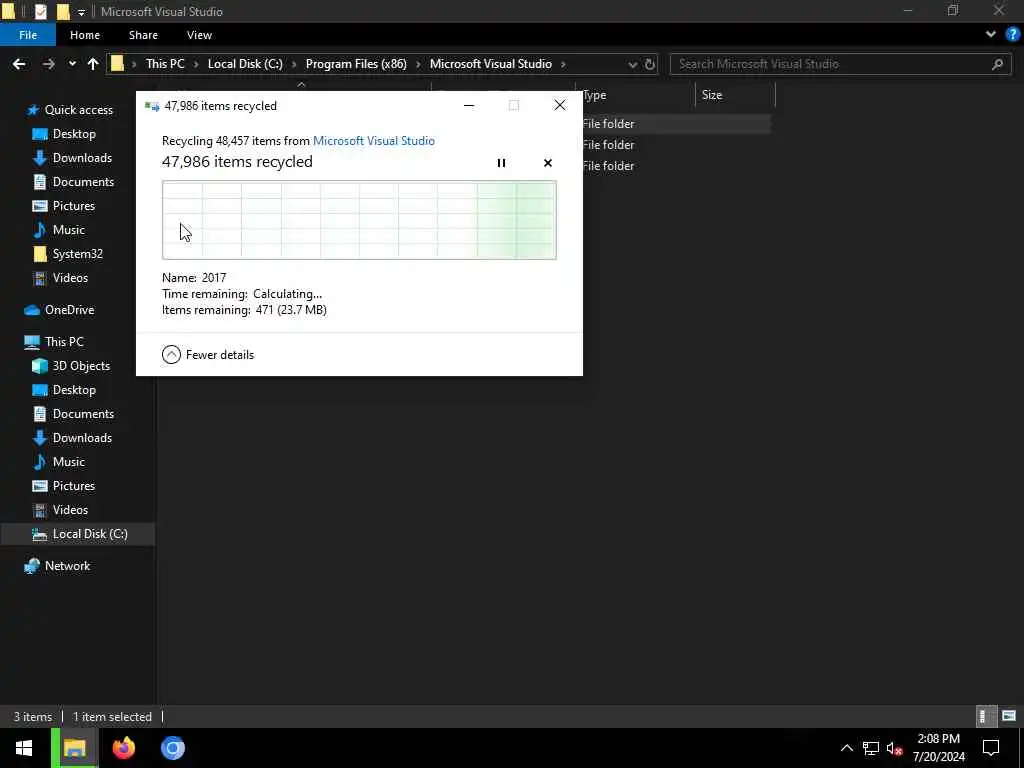Viewport: 1024px width, 768px height.
Task: Switch to large icons view layout
Action: coord(1009,716)
